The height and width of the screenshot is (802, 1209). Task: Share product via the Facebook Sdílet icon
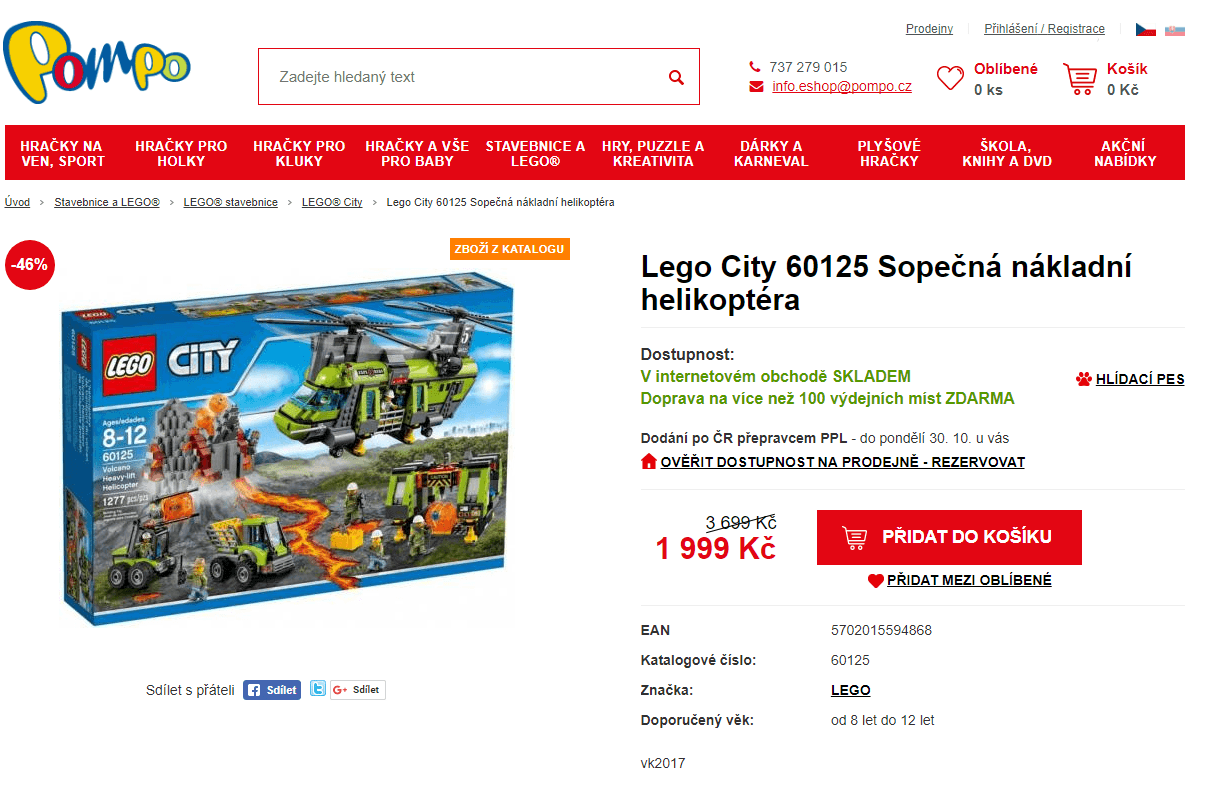[x=271, y=689]
